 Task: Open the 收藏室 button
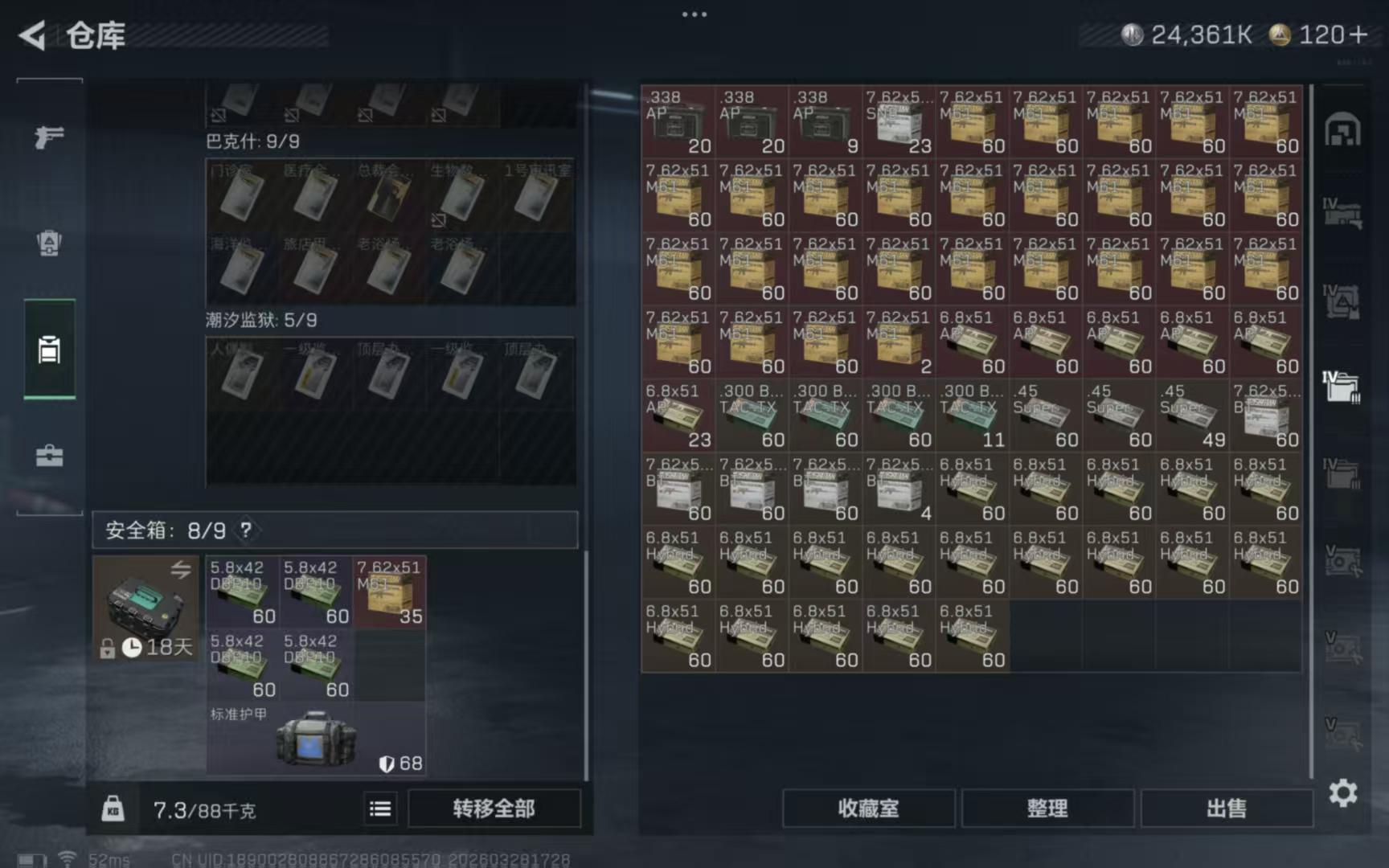point(868,809)
